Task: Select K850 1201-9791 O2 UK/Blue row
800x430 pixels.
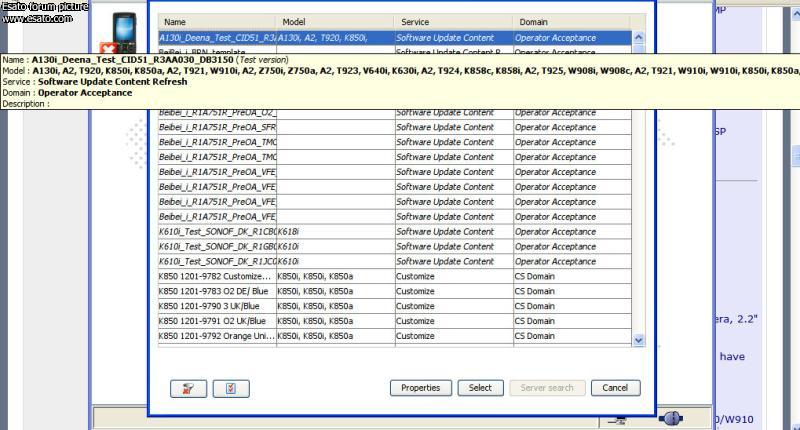Action: [217, 321]
